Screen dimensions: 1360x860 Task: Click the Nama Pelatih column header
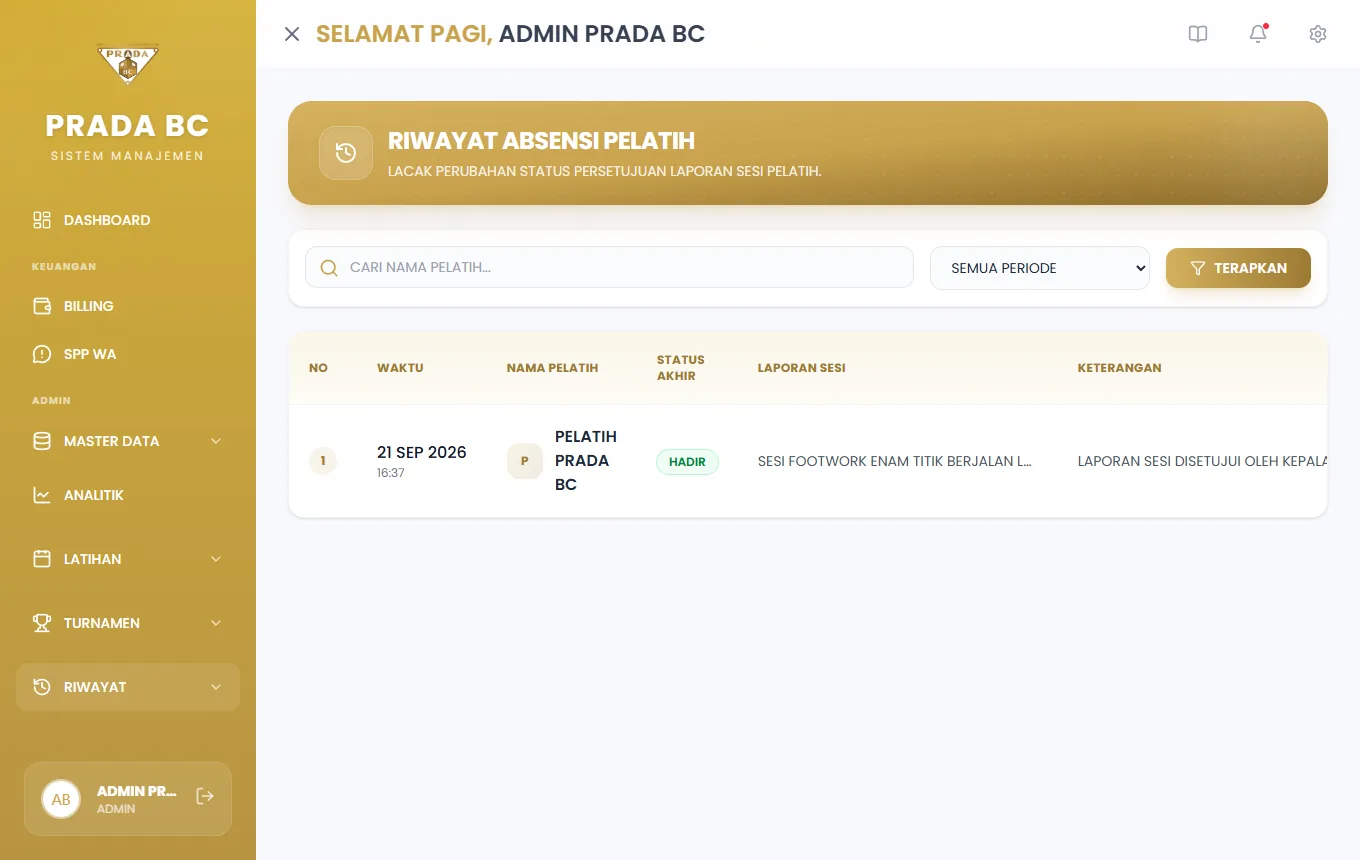click(552, 368)
